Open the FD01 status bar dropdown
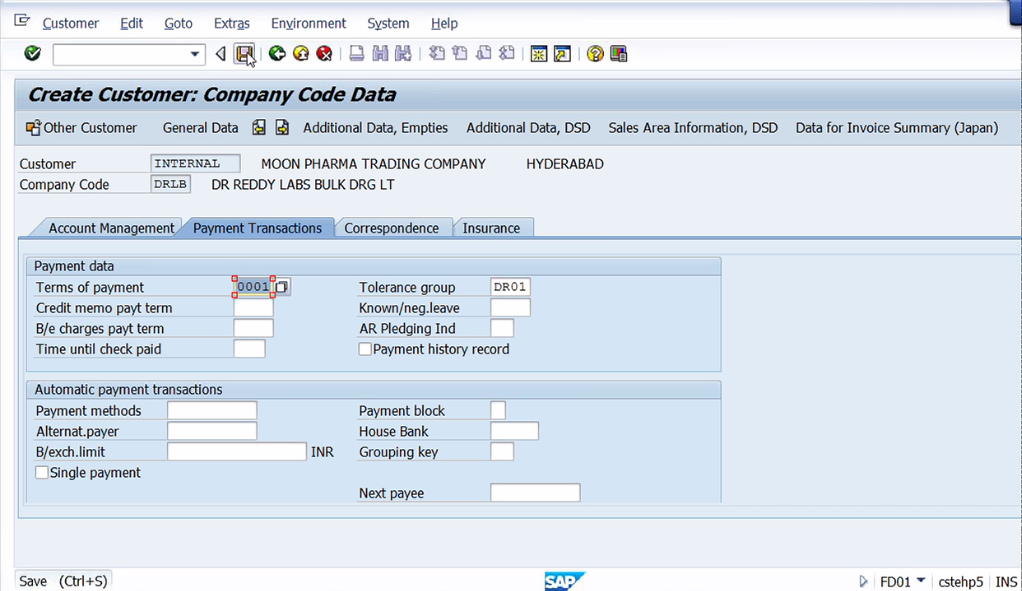Image resolution: width=1022 pixels, height=591 pixels. 921,580
